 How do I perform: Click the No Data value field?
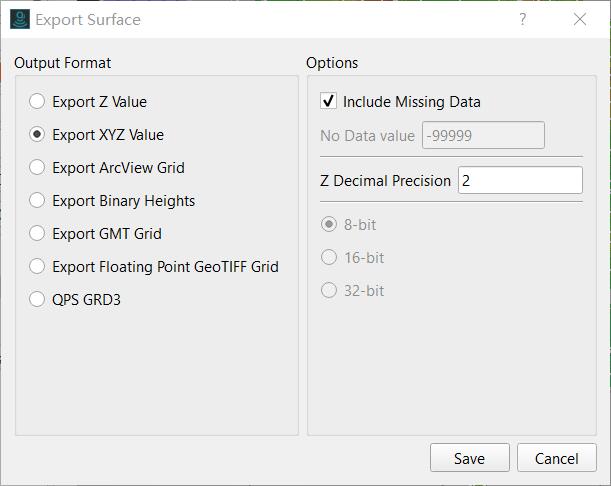(483, 135)
